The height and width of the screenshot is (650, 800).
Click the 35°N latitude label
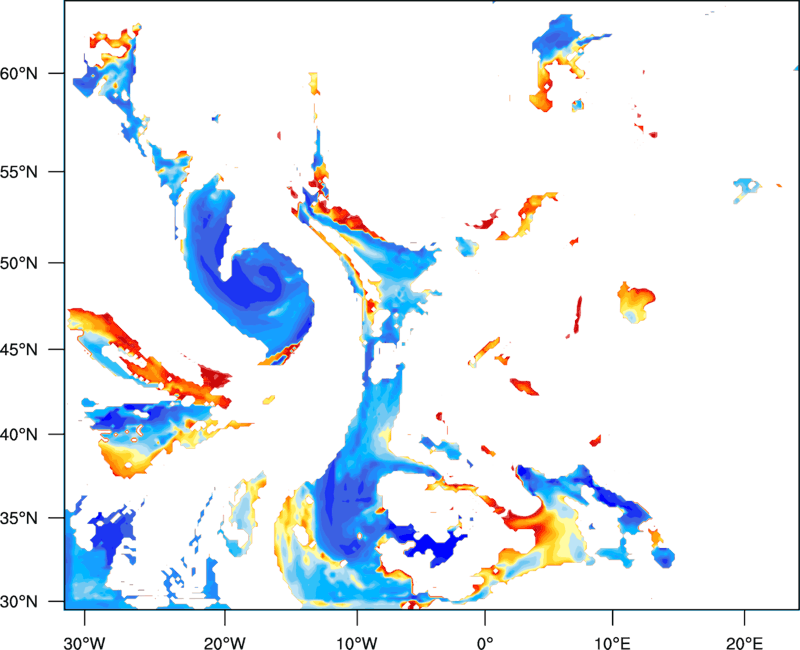point(19,518)
